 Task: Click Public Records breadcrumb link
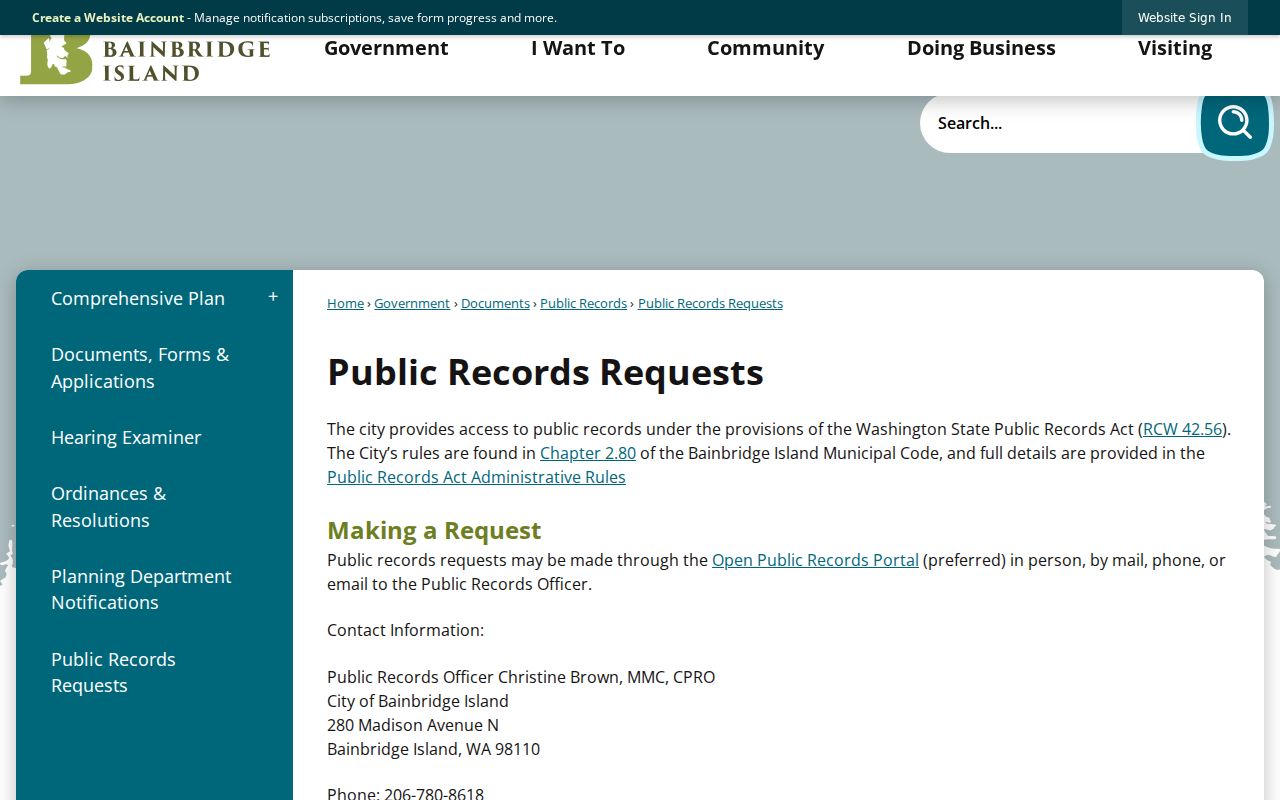(x=583, y=303)
